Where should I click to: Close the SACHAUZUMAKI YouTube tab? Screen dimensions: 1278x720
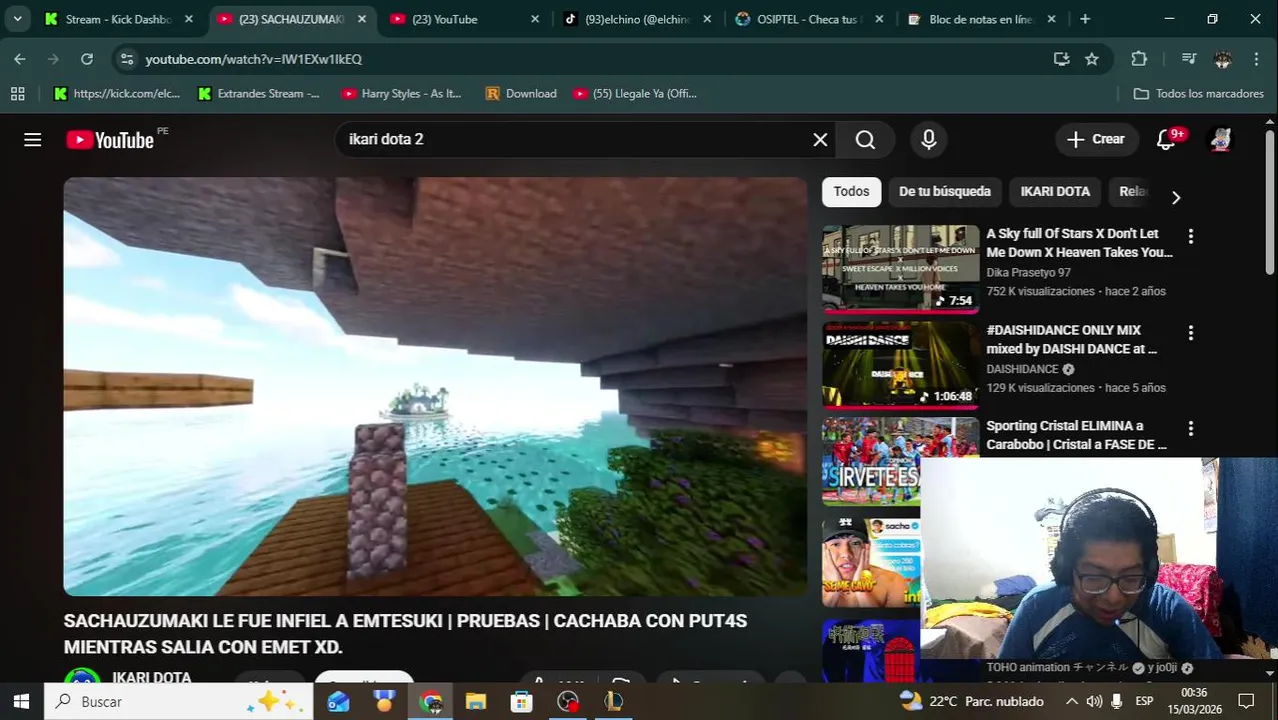coord(362,19)
